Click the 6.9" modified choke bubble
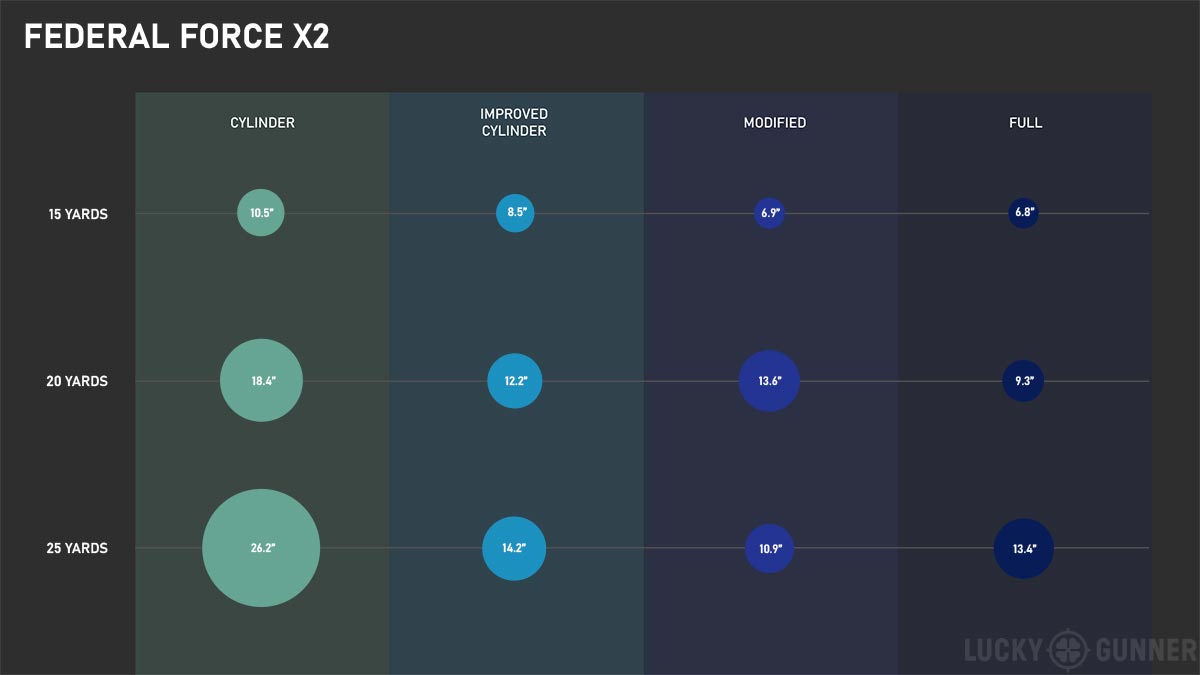1200x675 pixels. coord(769,213)
